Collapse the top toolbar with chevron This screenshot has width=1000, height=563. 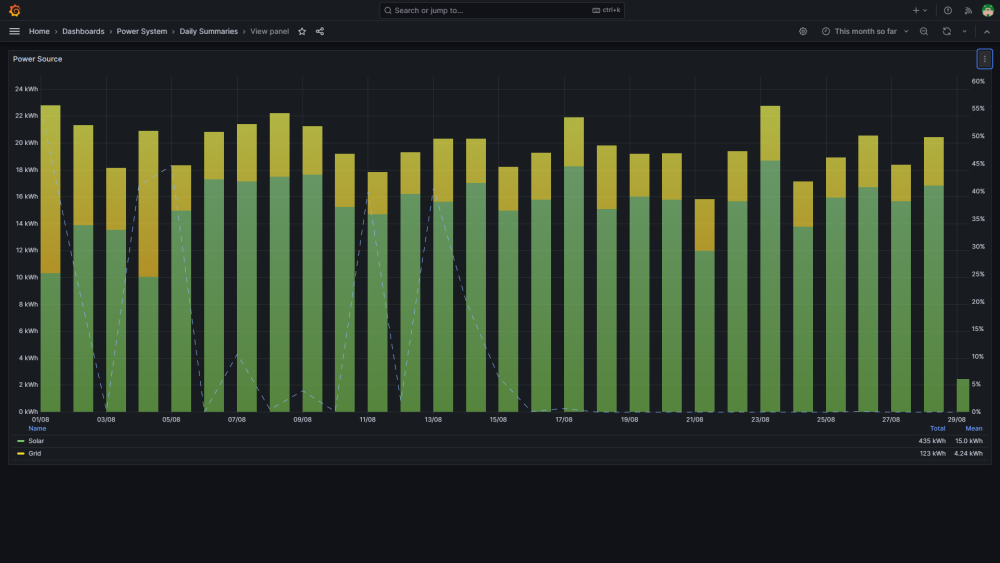click(x=987, y=31)
